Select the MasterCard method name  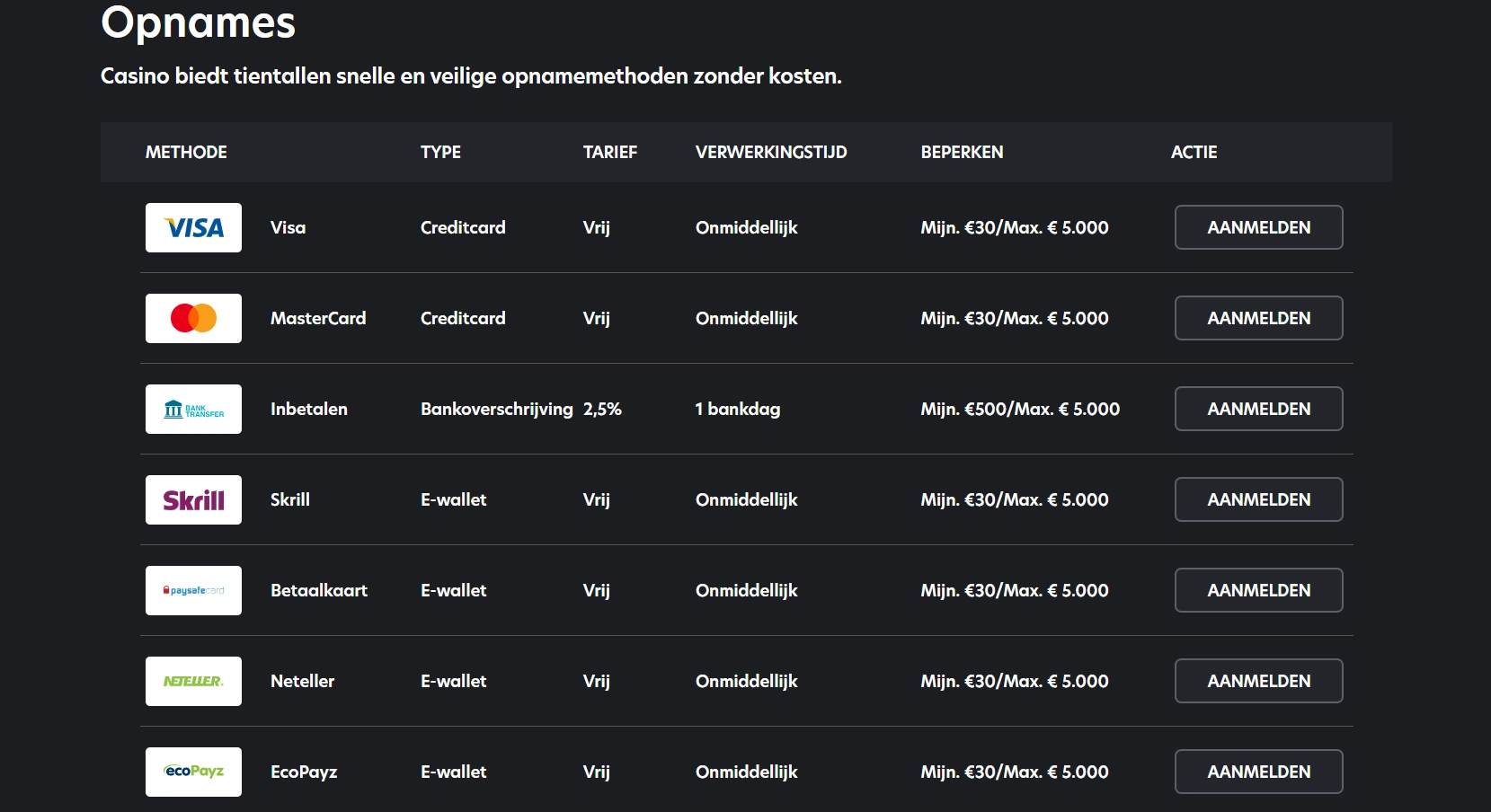(x=318, y=318)
